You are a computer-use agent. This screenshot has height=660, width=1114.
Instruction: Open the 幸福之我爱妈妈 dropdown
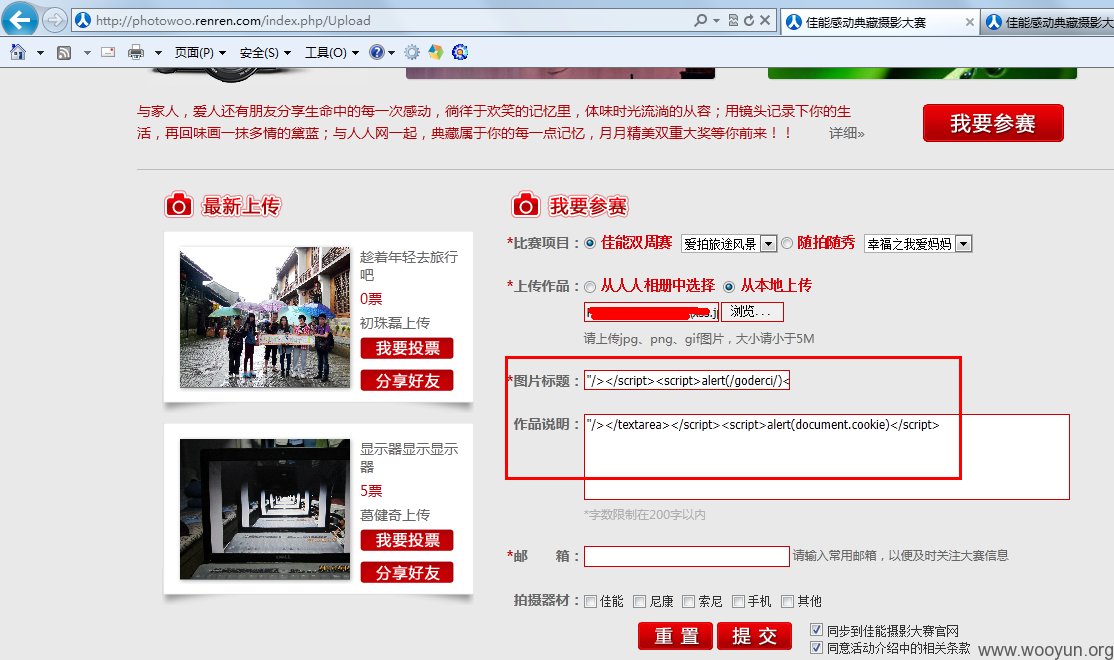(917, 244)
